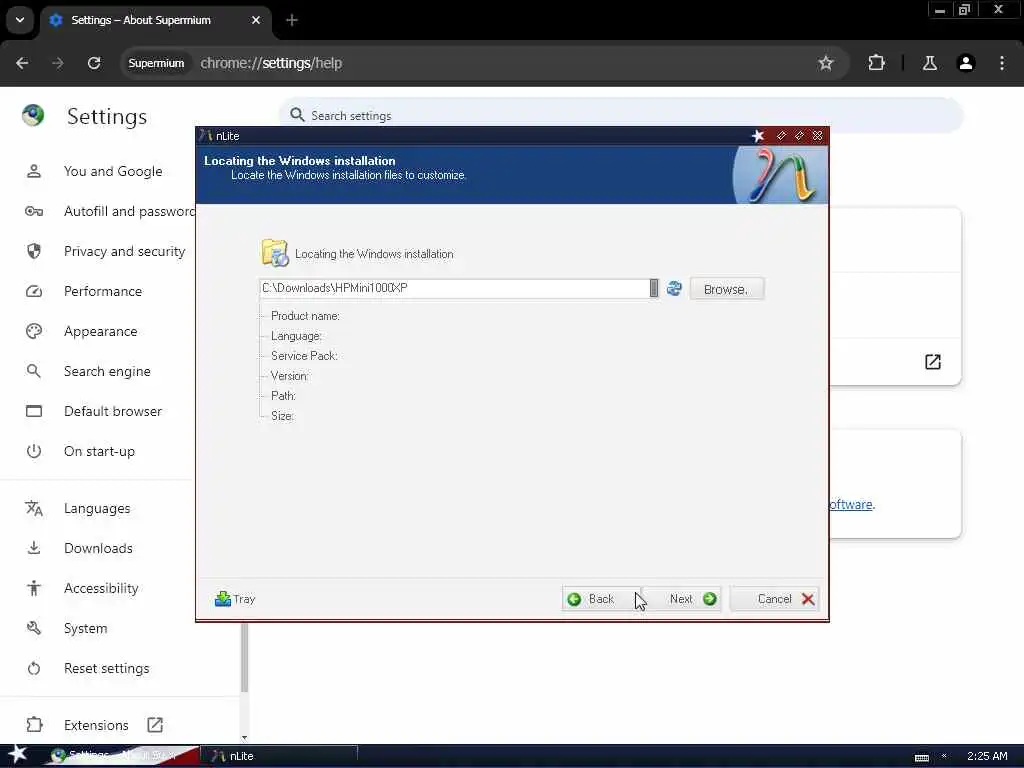The width and height of the screenshot is (1024, 768).
Task: Reload the settings page
Action: 94,63
